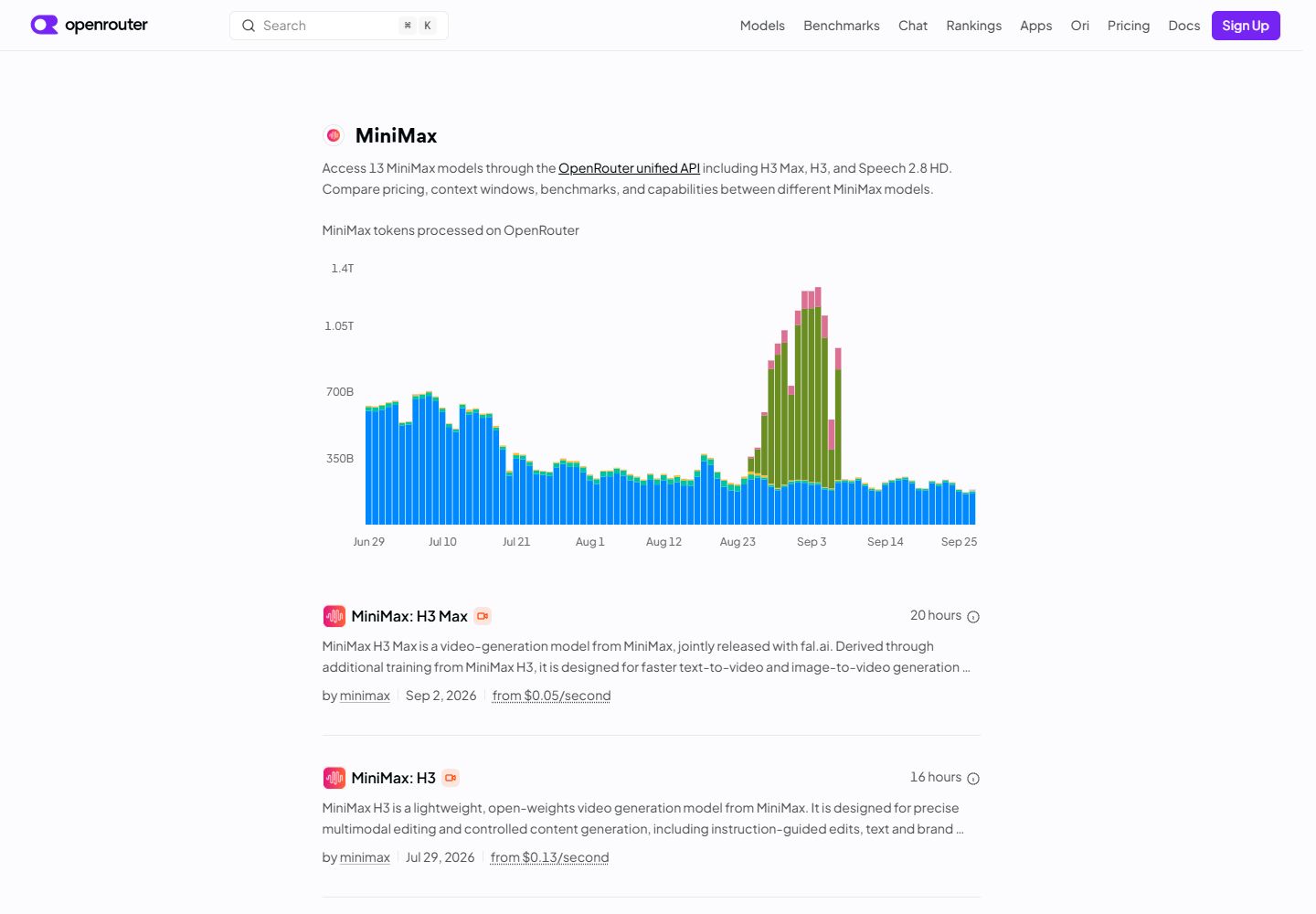Viewport: 1316px width, 914px height.
Task: Click the Jul 21 x-axis label
Action: (x=516, y=542)
